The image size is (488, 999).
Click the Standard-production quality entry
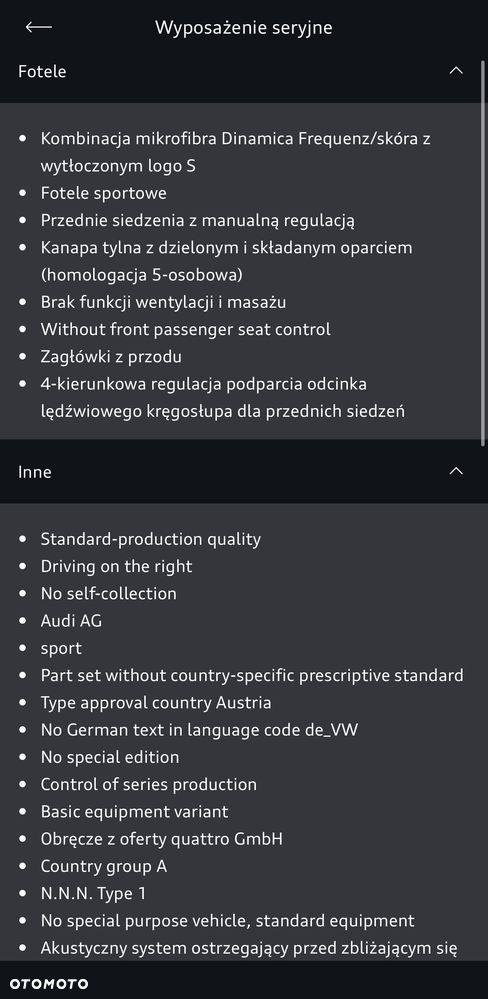(x=150, y=539)
